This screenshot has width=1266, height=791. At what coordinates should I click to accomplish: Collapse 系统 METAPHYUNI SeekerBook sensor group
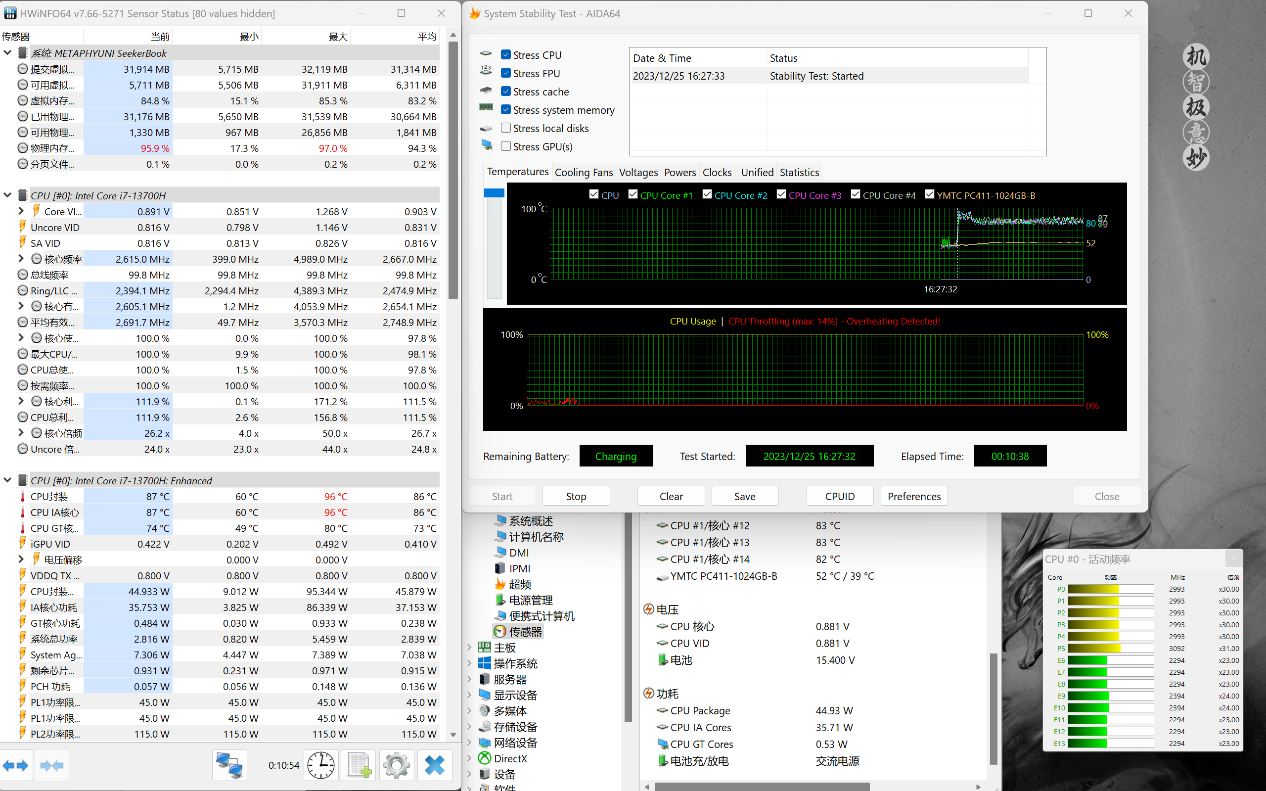[8, 53]
